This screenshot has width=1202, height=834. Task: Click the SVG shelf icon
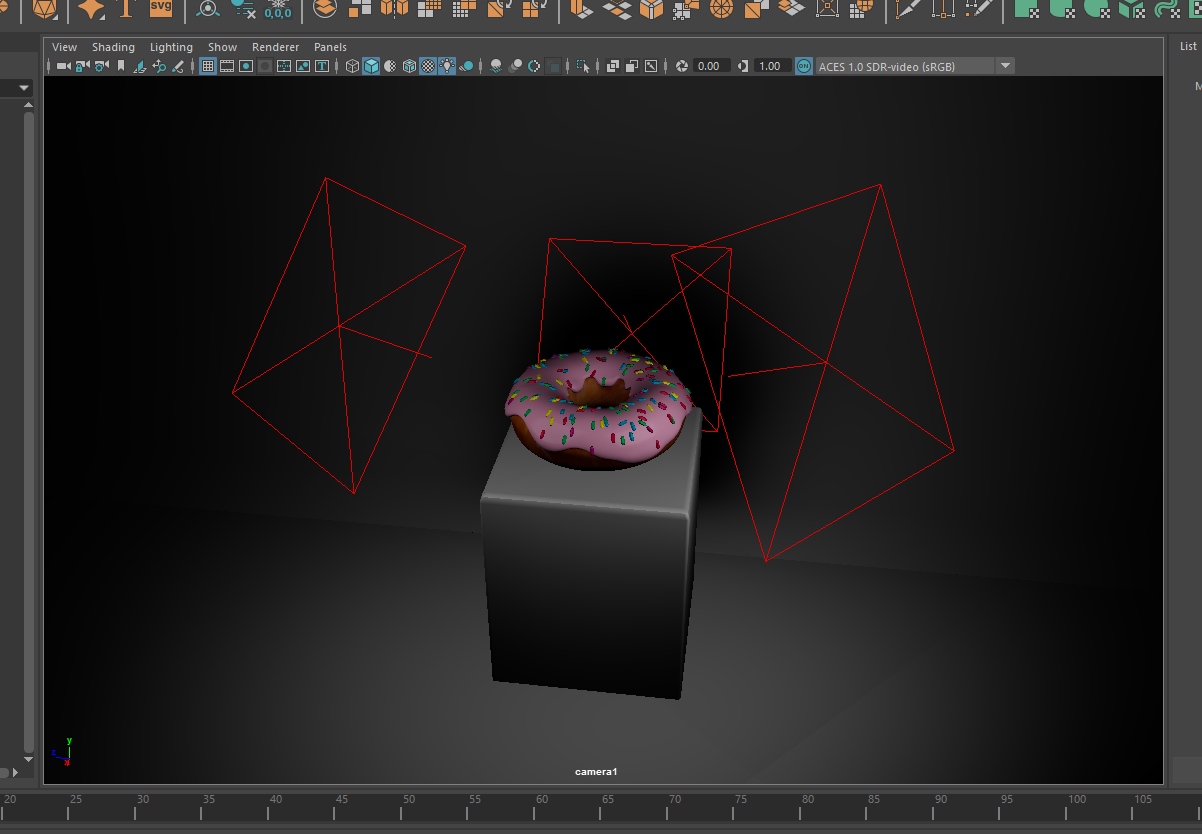point(161,8)
